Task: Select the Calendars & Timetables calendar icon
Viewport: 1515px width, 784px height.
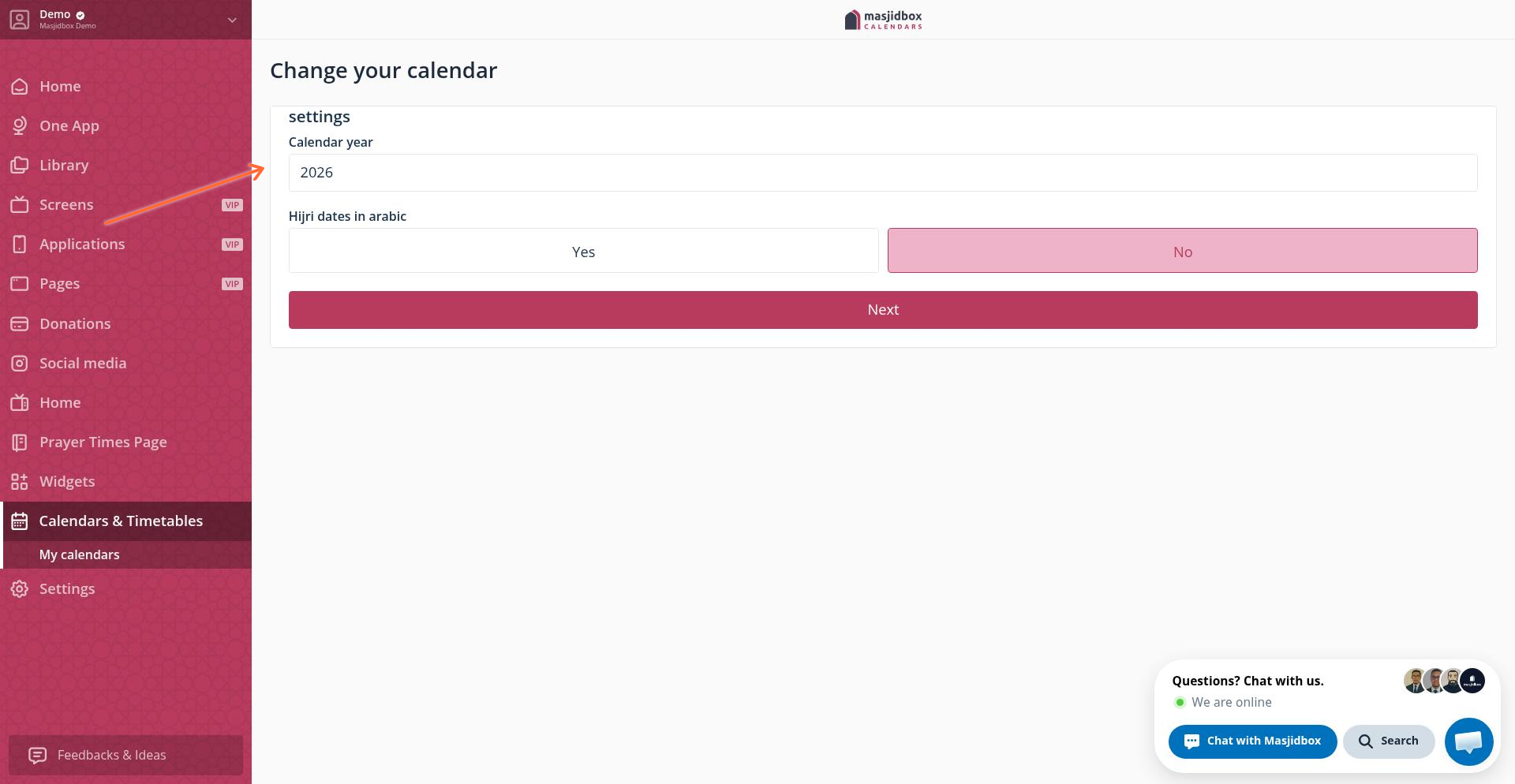Action: (x=20, y=521)
